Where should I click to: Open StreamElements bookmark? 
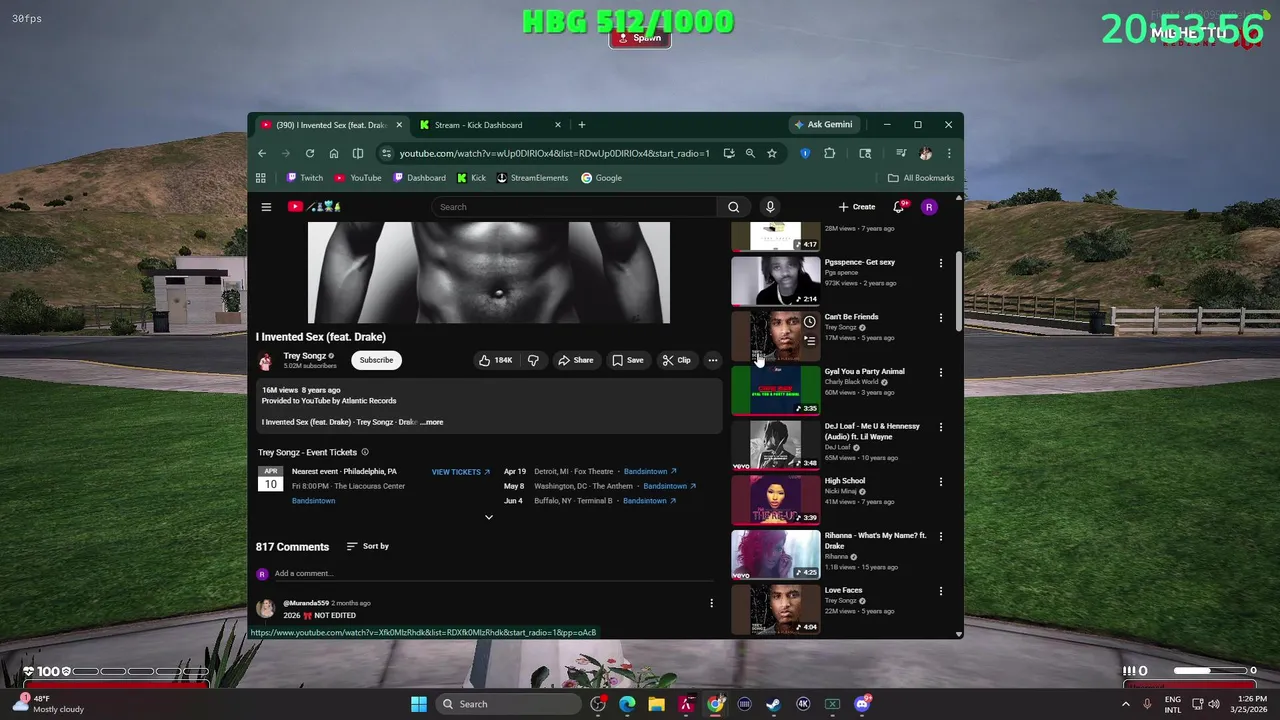(532, 178)
